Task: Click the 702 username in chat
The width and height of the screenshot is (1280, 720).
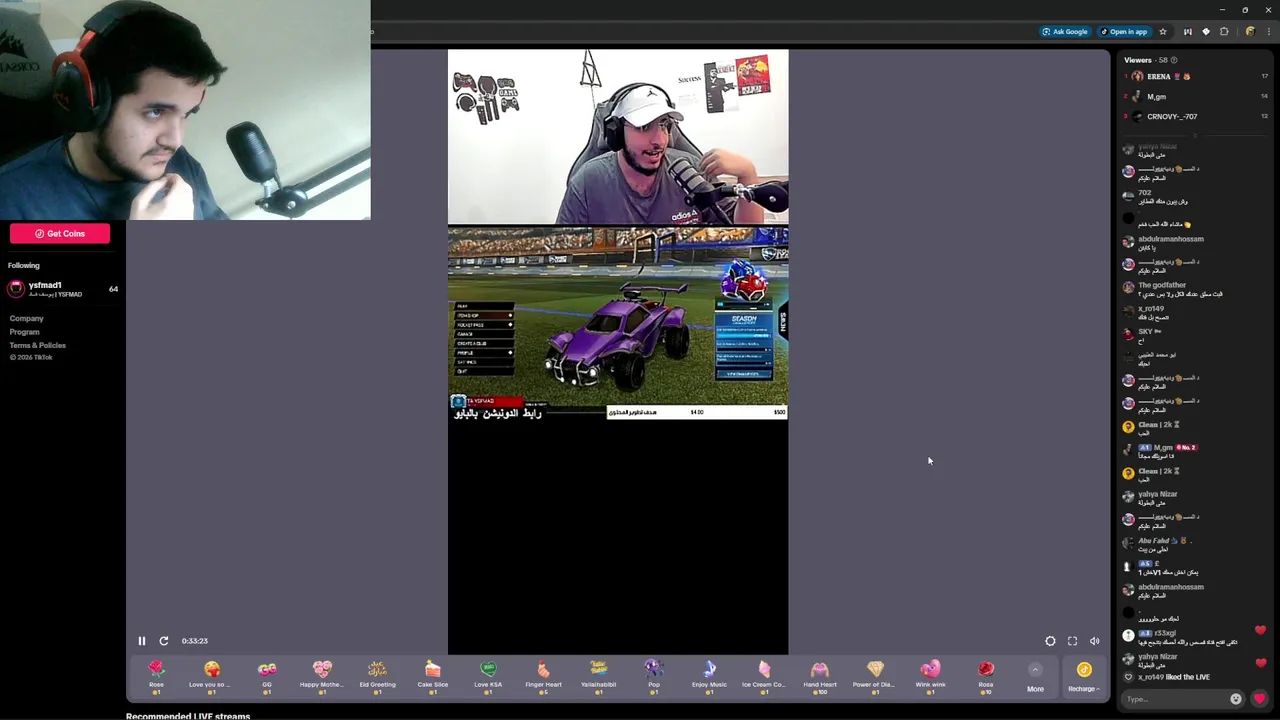Action: 1145,192
